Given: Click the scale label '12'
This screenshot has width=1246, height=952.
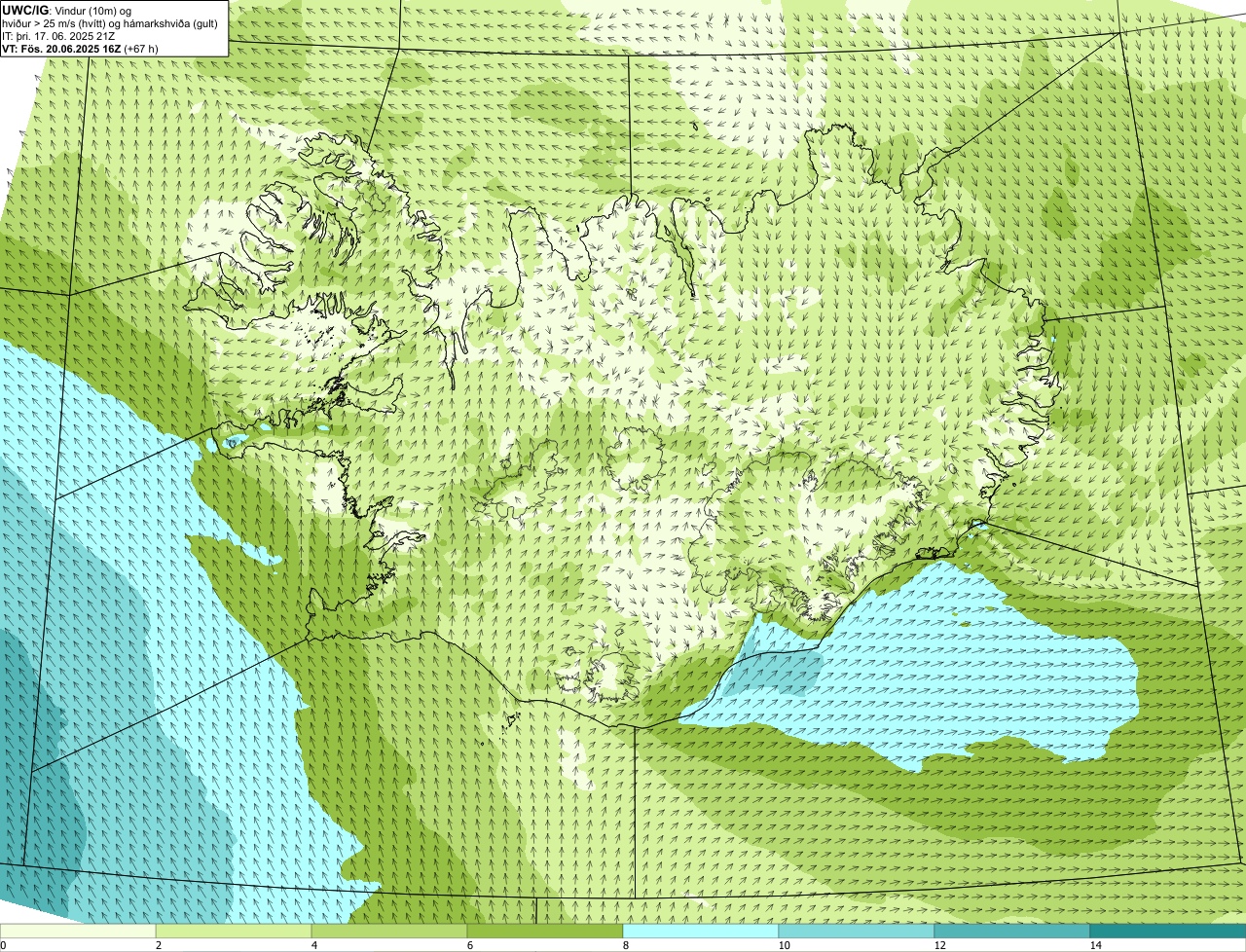Looking at the screenshot, I should click(x=939, y=945).
